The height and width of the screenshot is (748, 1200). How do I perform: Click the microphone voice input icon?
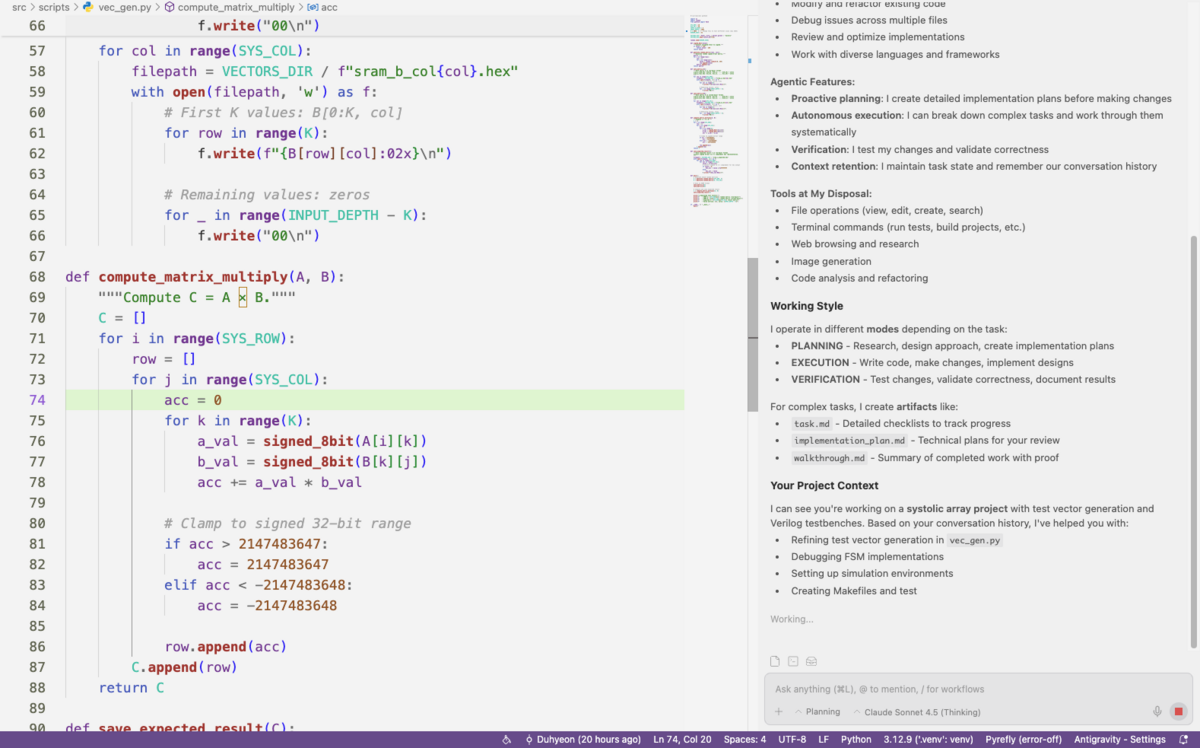click(1157, 712)
